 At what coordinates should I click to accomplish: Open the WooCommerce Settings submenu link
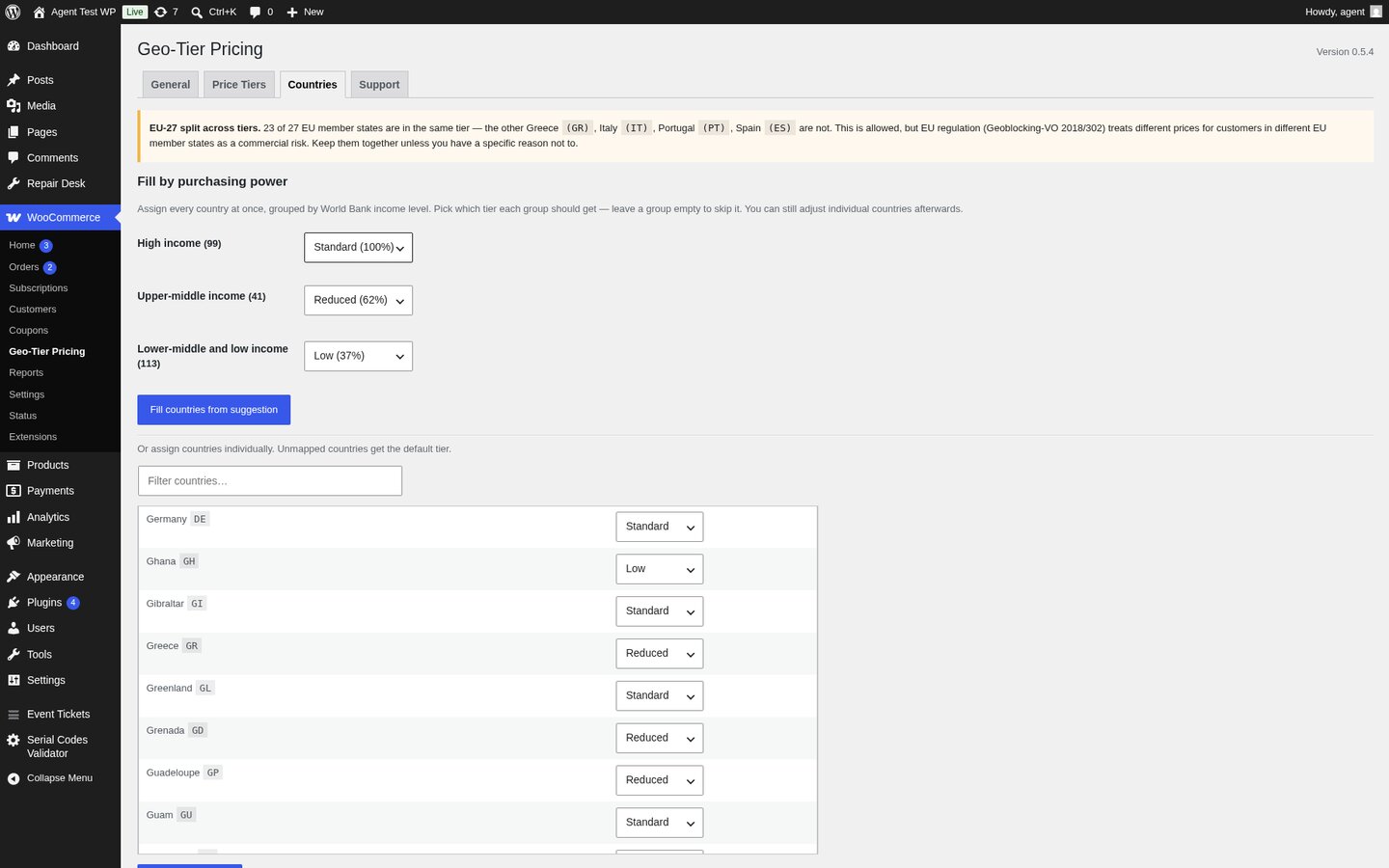pyautogui.click(x=27, y=394)
